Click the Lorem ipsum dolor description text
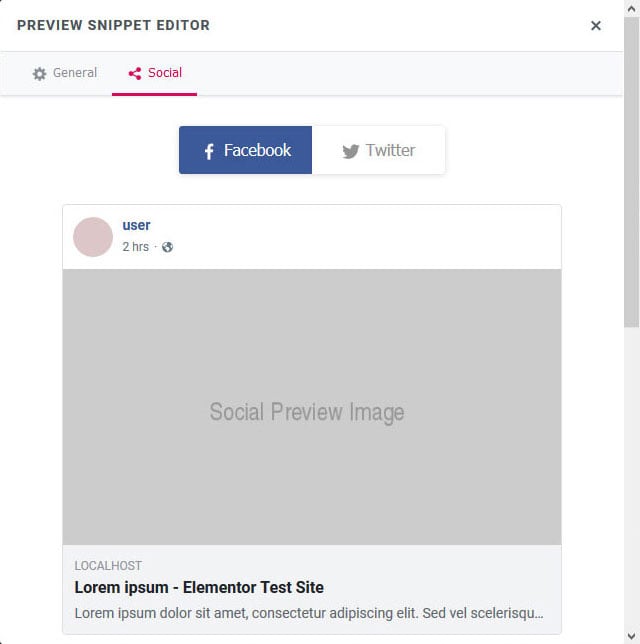This screenshot has width=640, height=644. point(309,612)
